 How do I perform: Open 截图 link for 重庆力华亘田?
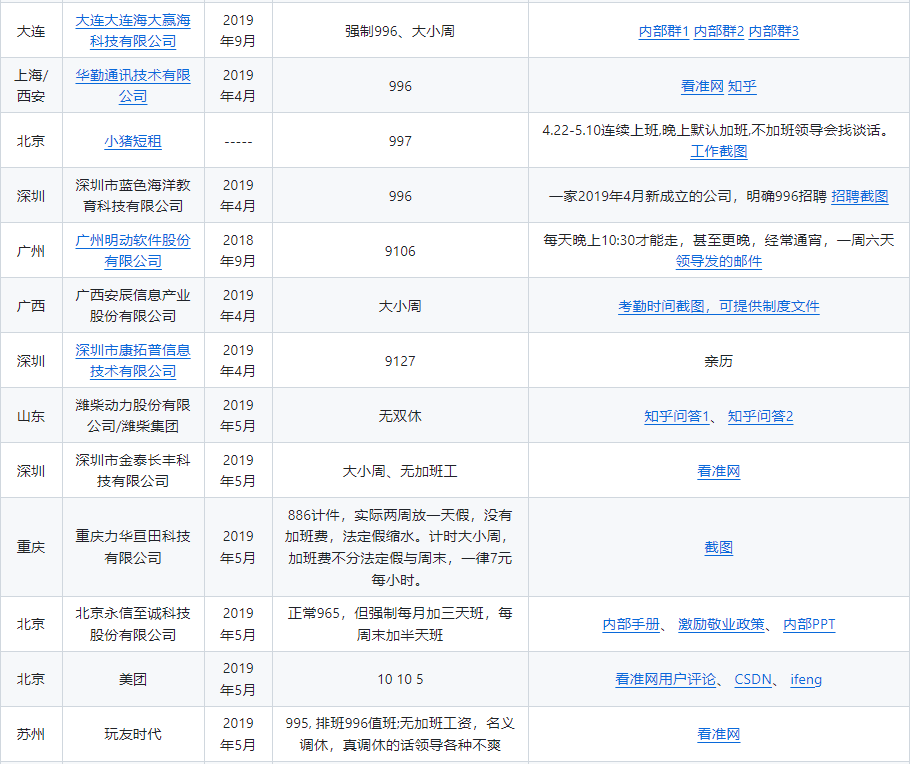tap(718, 547)
